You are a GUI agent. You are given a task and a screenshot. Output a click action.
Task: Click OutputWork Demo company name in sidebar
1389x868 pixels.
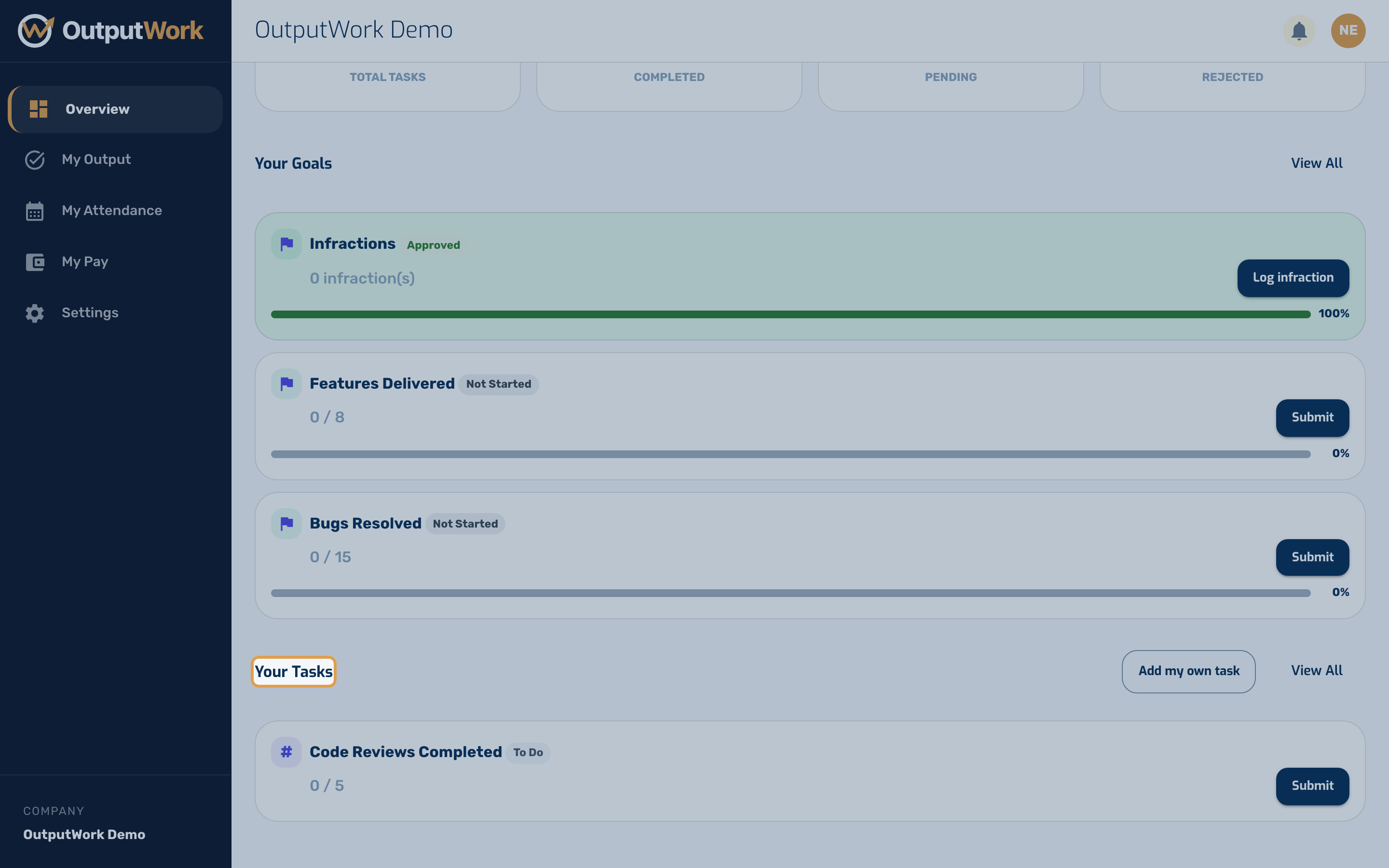(84, 835)
